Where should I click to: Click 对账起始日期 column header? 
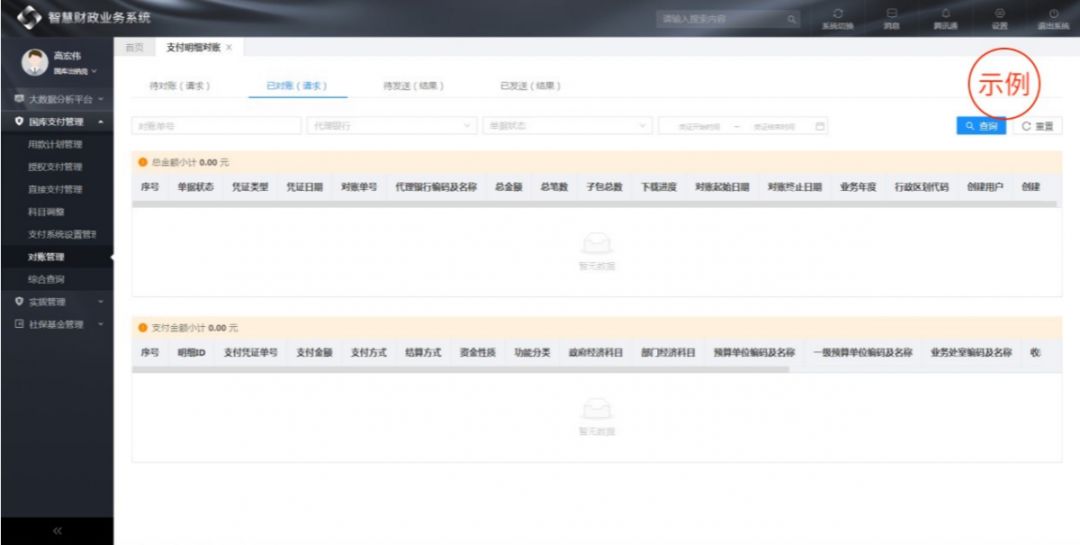(x=722, y=187)
